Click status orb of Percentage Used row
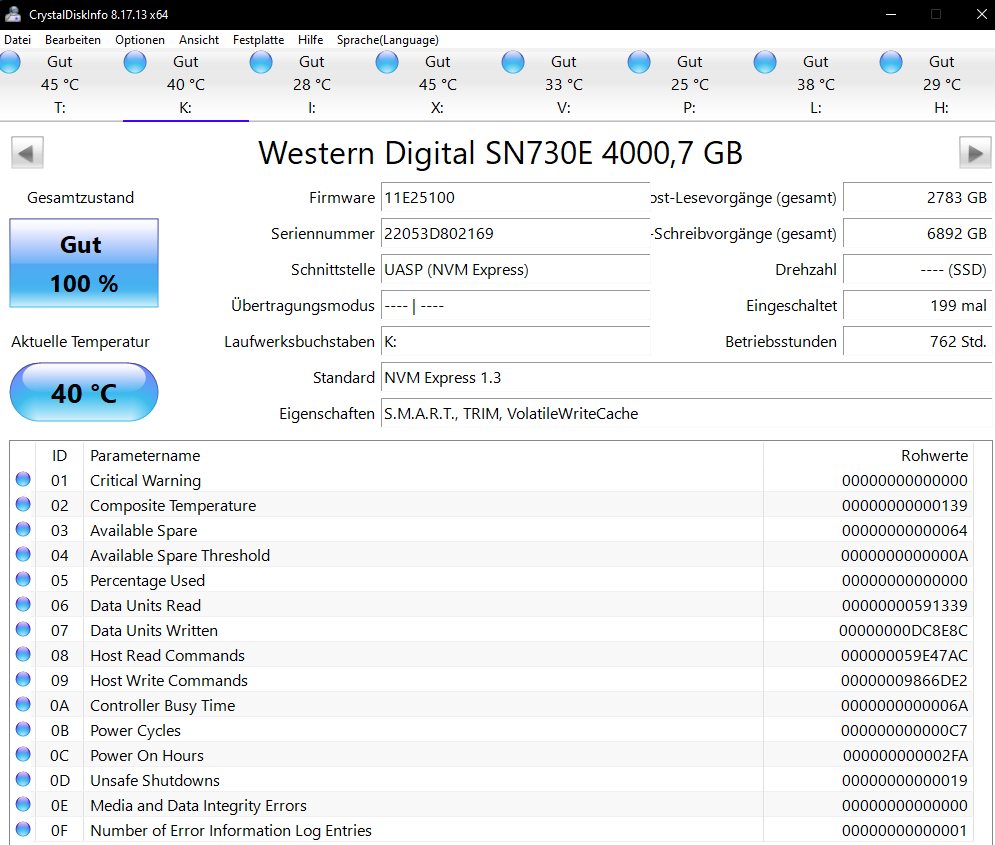Image resolution: width=995 pixels, height=845 pixels. [23, 579]
